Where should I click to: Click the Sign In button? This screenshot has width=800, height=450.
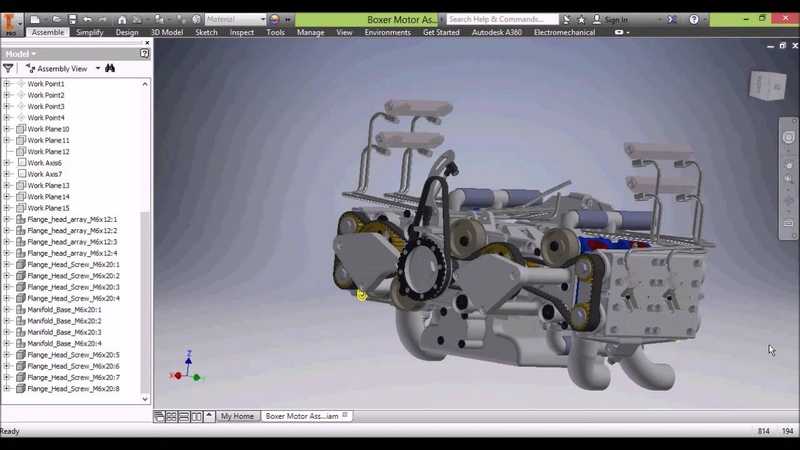pyautogui.click(x=611, y=19)
